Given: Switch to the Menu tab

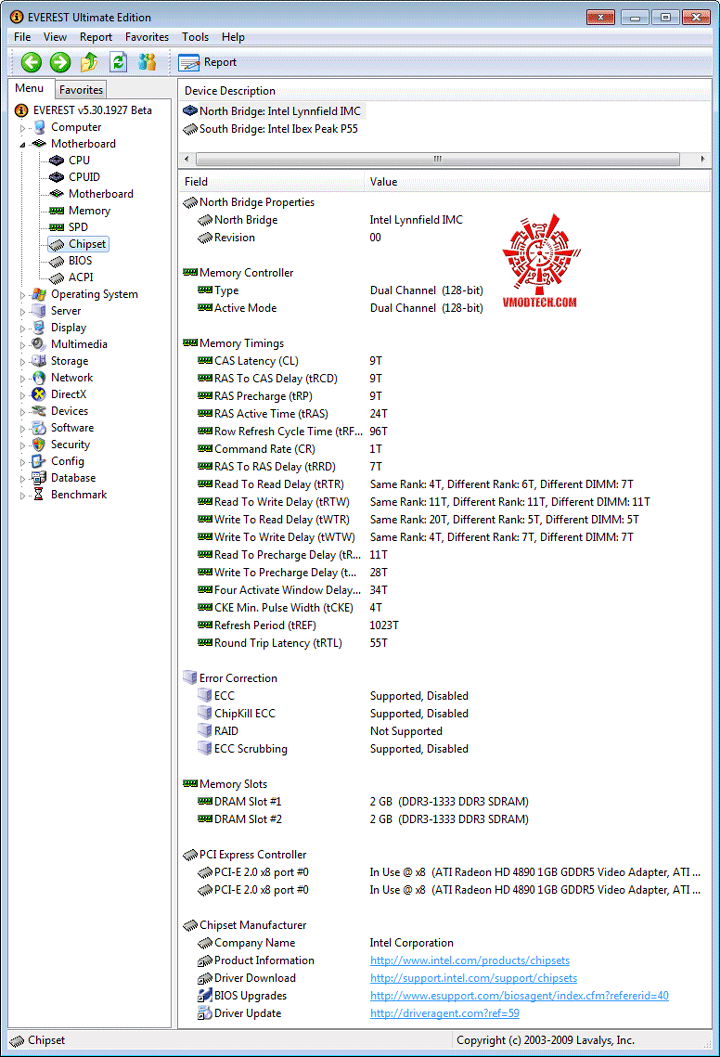Looking at the screenshot, I should pyautogui.click(x=30, y=88).
